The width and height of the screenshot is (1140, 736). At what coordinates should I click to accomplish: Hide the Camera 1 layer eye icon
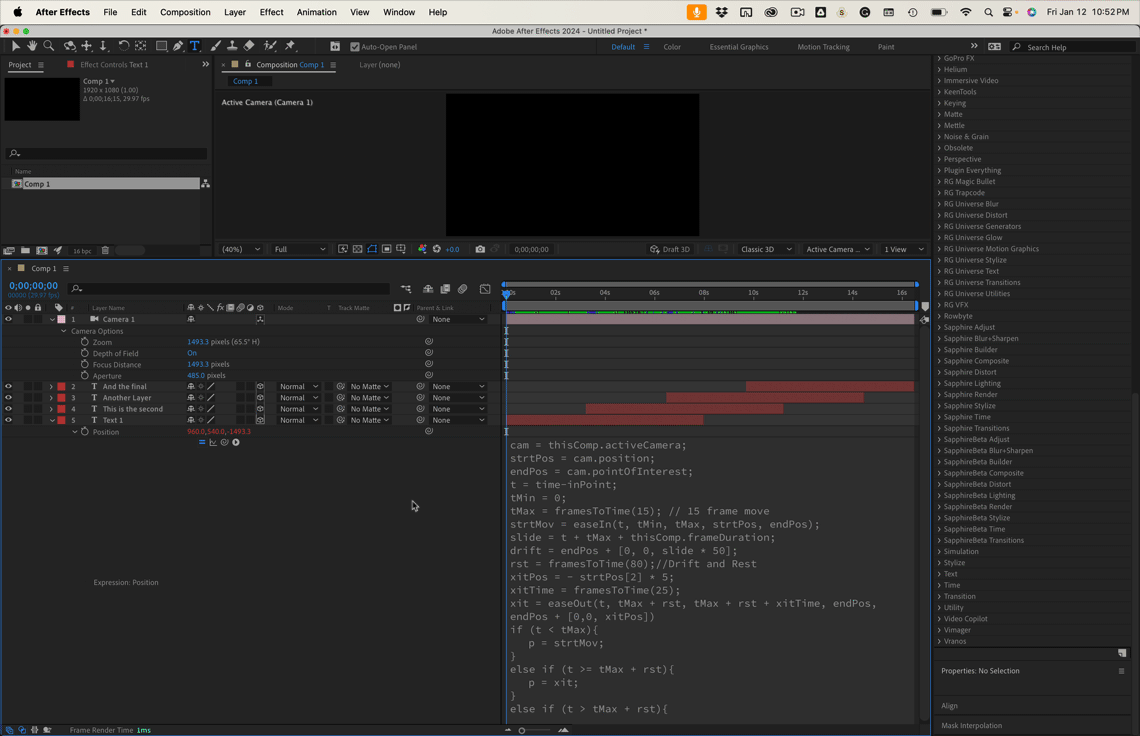pos(9,319)
